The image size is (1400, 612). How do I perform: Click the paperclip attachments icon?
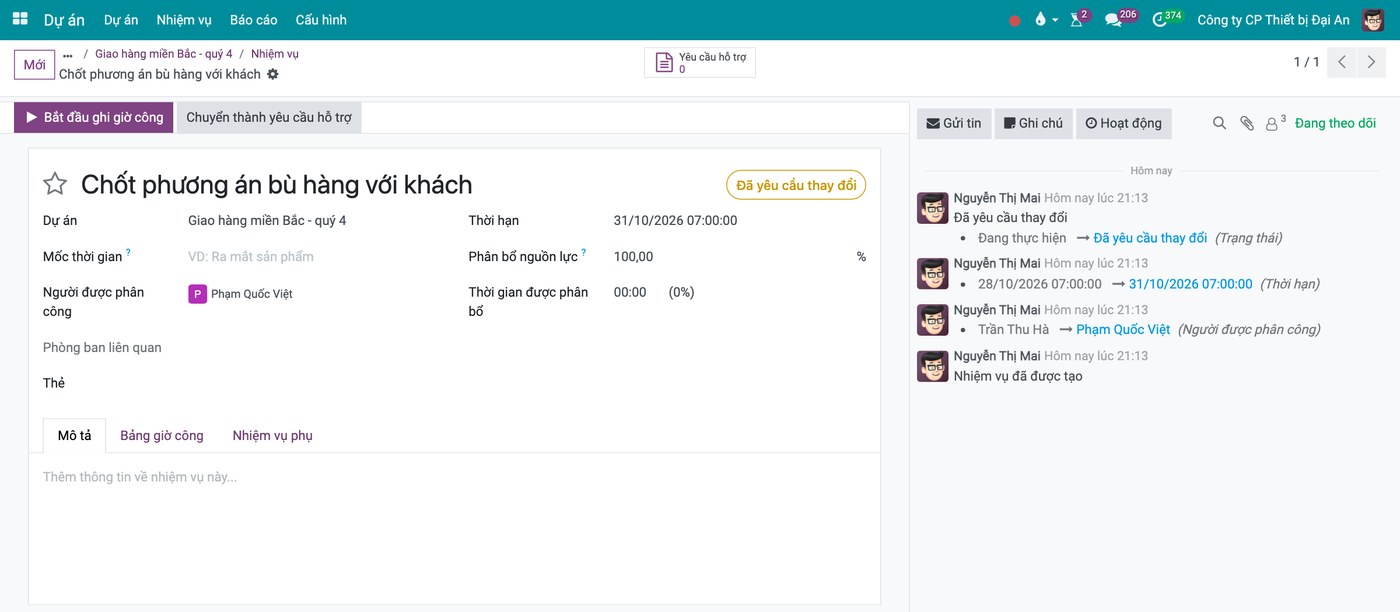[1247, 123]
